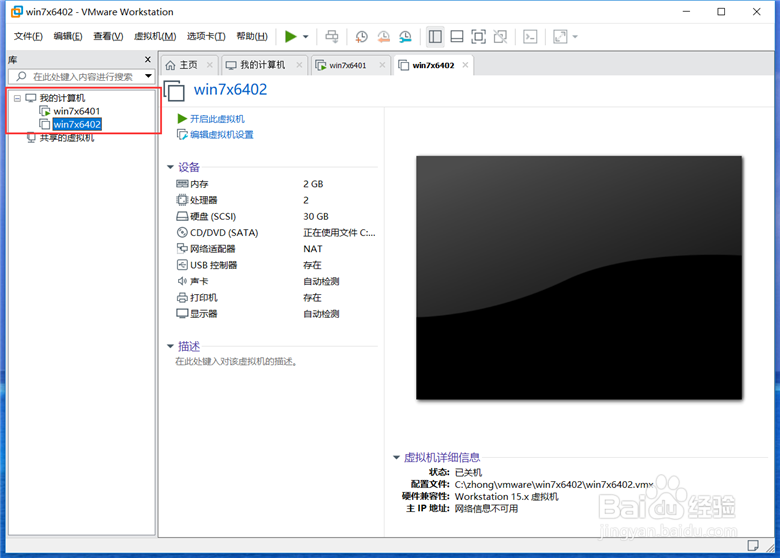Click the 2 GB memory value
Screen dimensions: 780x558
point(313,184)
